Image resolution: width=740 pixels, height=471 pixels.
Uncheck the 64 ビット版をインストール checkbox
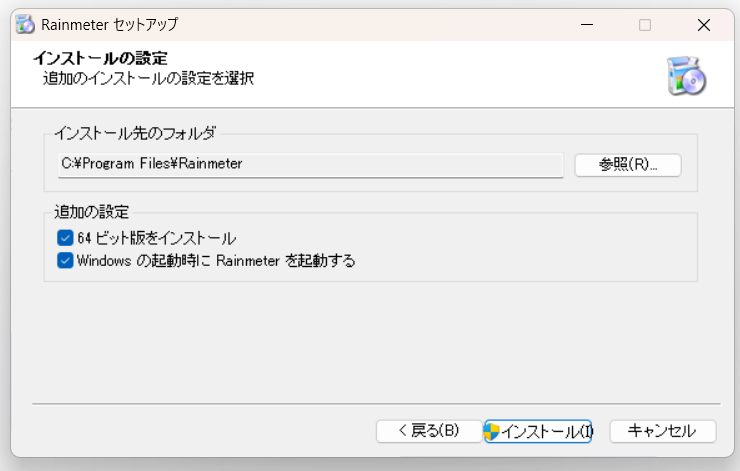[66, 238]
